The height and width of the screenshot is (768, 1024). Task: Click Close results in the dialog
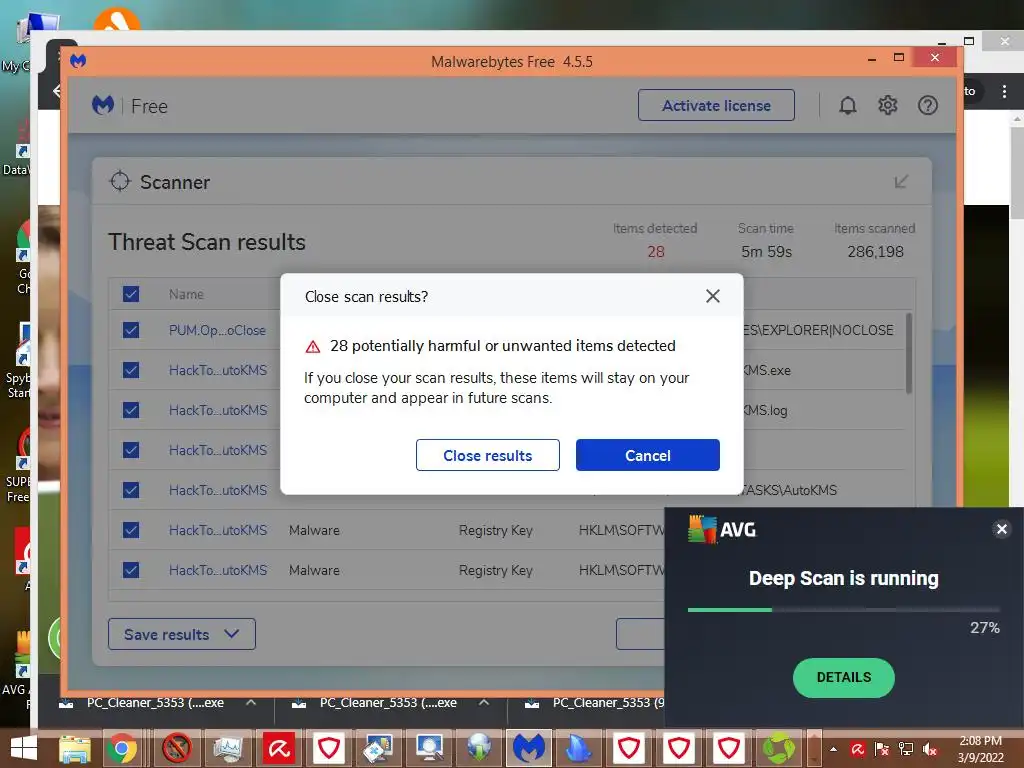pyautogui.click(x=487, y=455)
